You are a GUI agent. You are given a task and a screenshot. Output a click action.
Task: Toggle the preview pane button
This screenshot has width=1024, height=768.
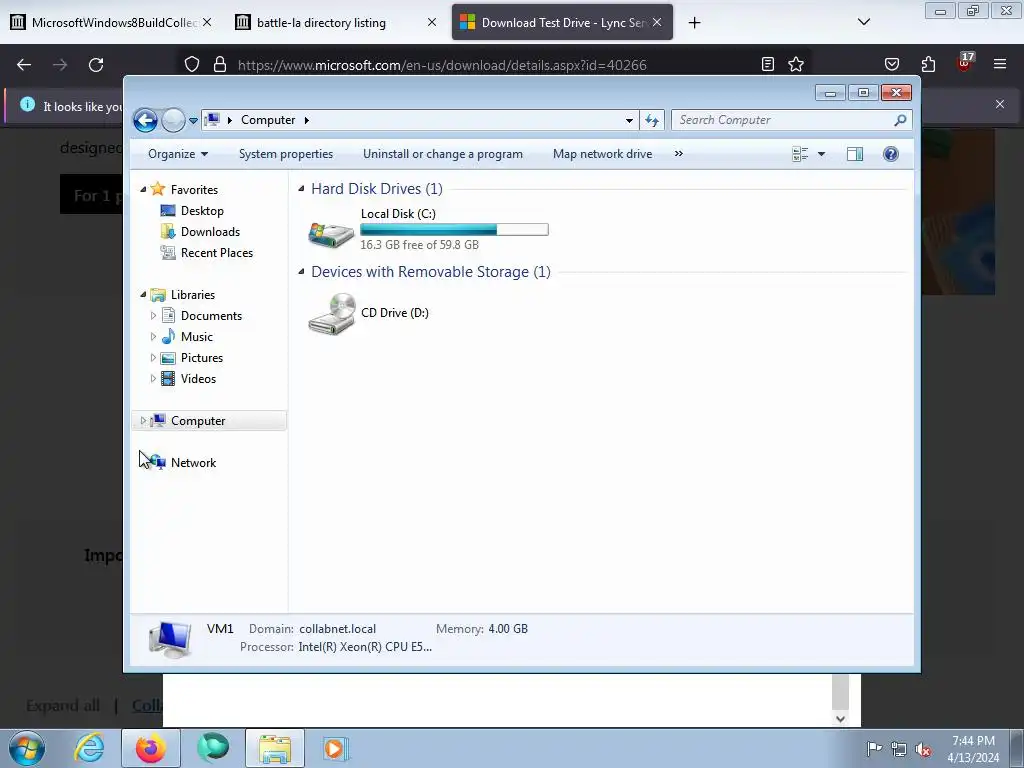[855, 154]
